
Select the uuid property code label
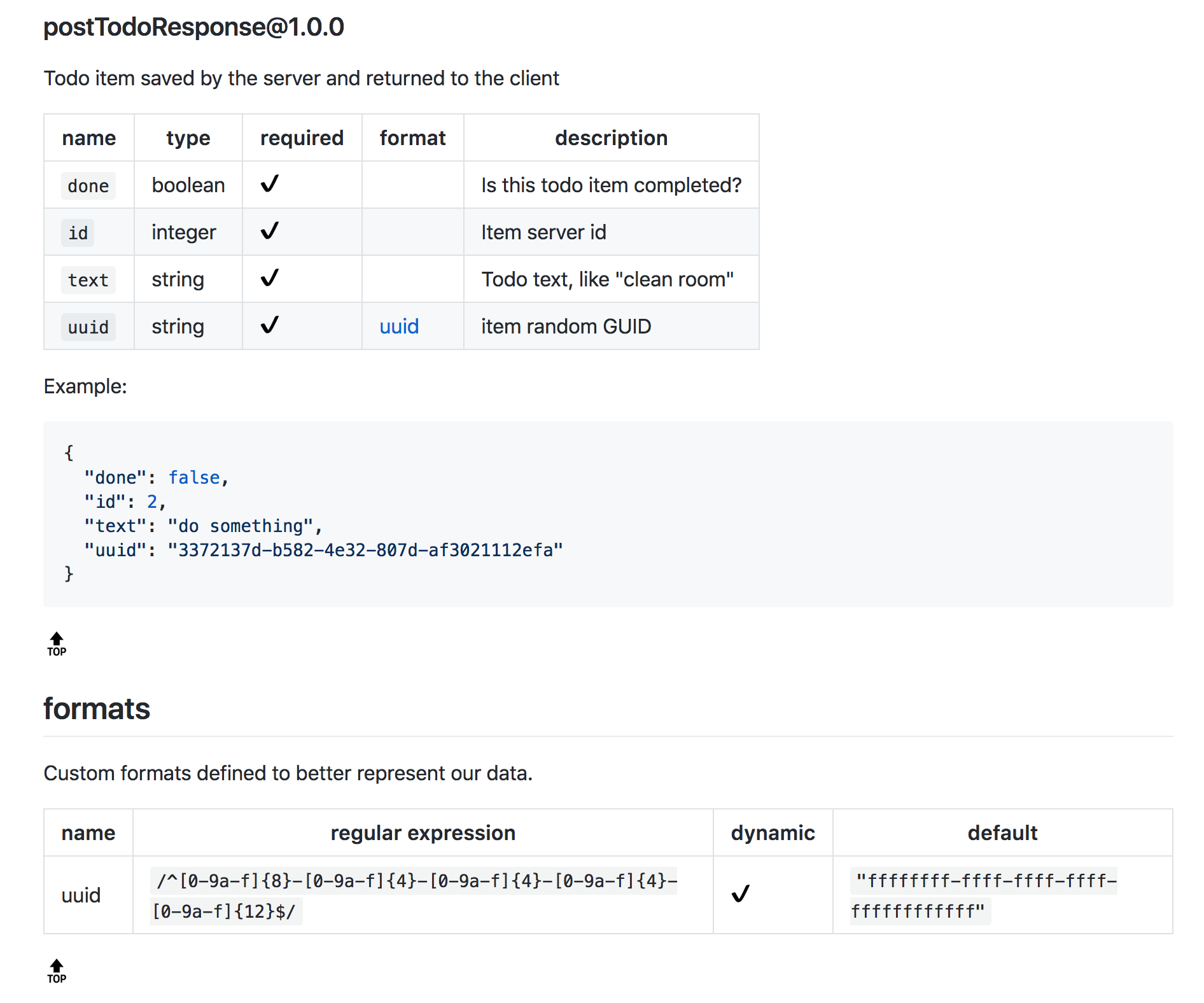[88, 326]
